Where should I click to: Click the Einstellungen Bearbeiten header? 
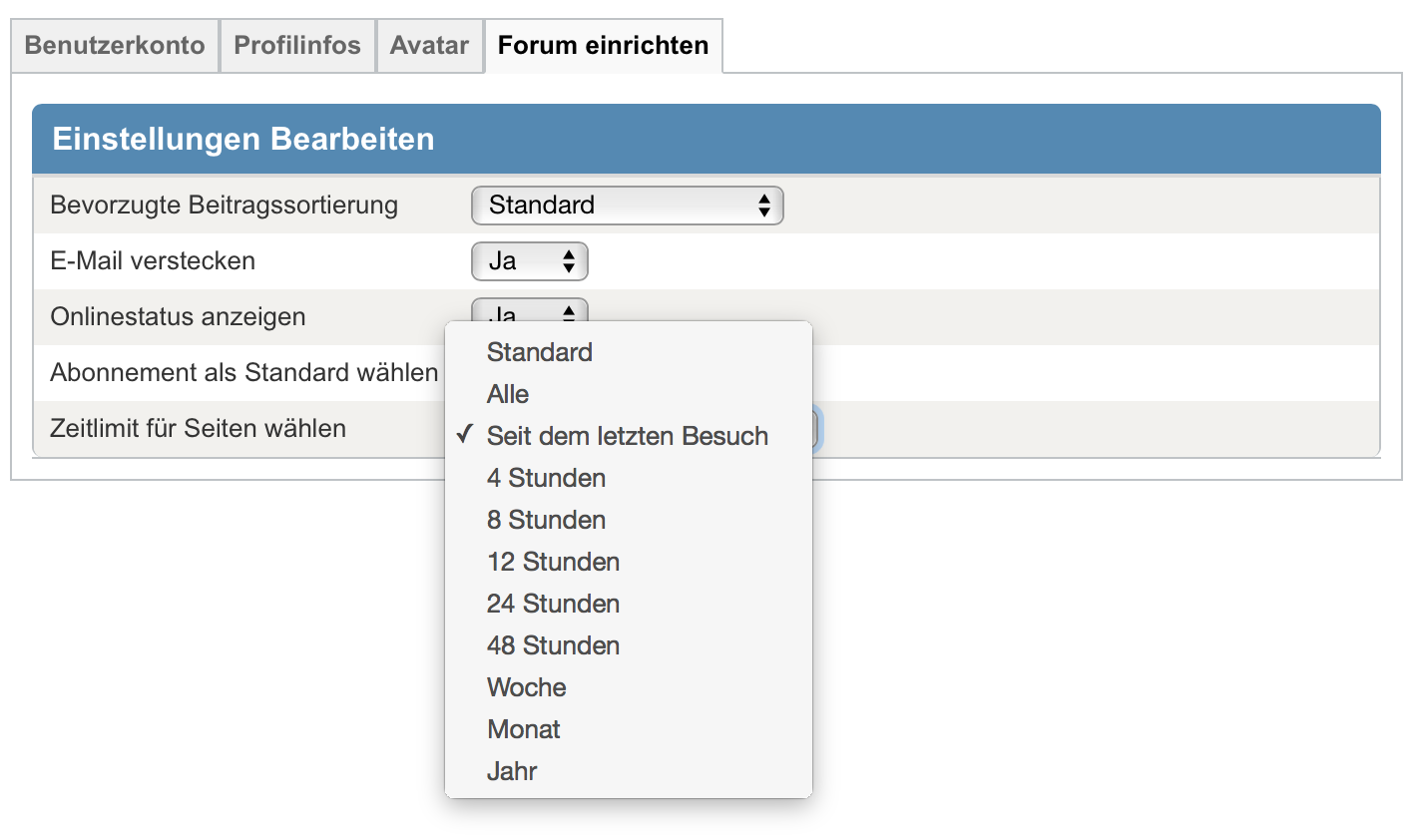(243, 139)
